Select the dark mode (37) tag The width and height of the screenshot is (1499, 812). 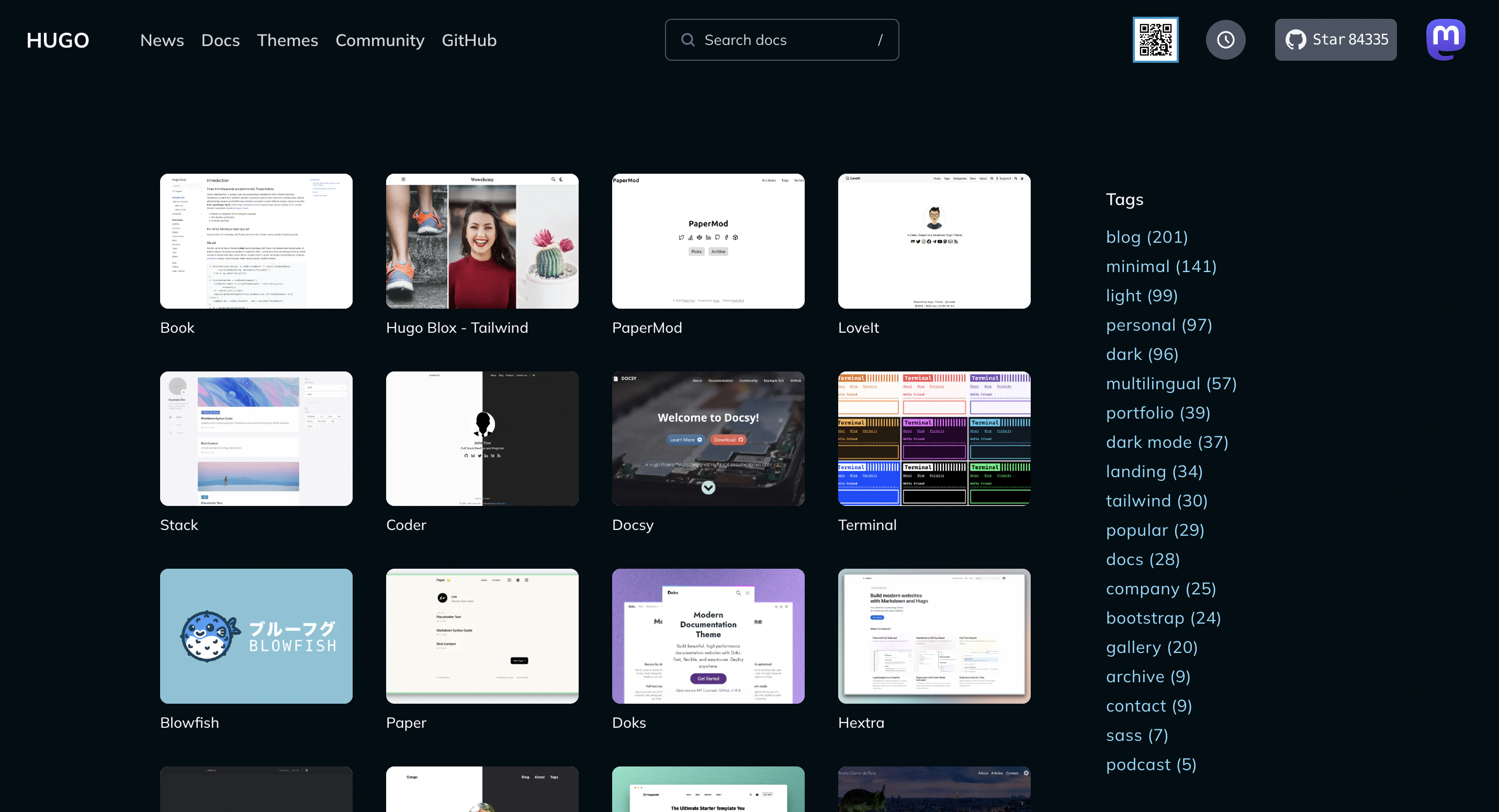coord(1167,442)
